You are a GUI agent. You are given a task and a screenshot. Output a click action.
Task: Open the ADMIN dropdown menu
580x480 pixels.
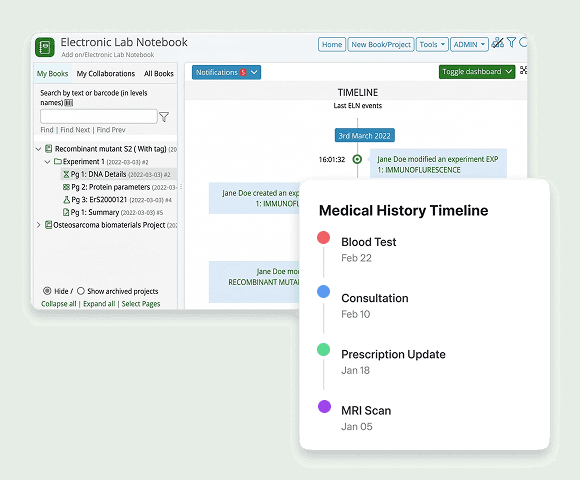coord(469,44)
